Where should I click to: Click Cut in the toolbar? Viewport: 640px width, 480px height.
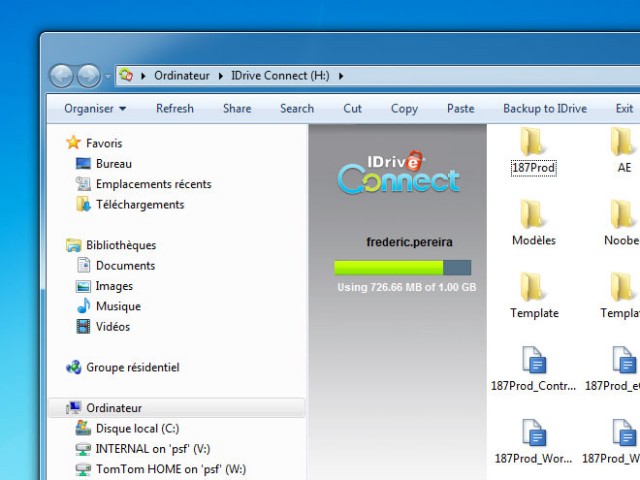pyautogui.click(x=352, y=109)
